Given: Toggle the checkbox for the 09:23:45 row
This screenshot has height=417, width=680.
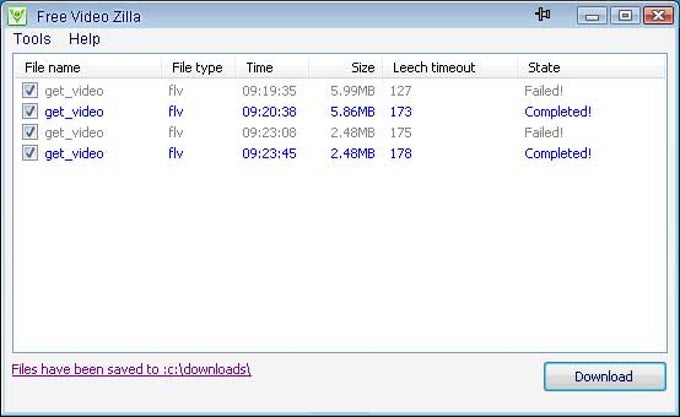Looking at the screenshot, I should pos(30,153).
